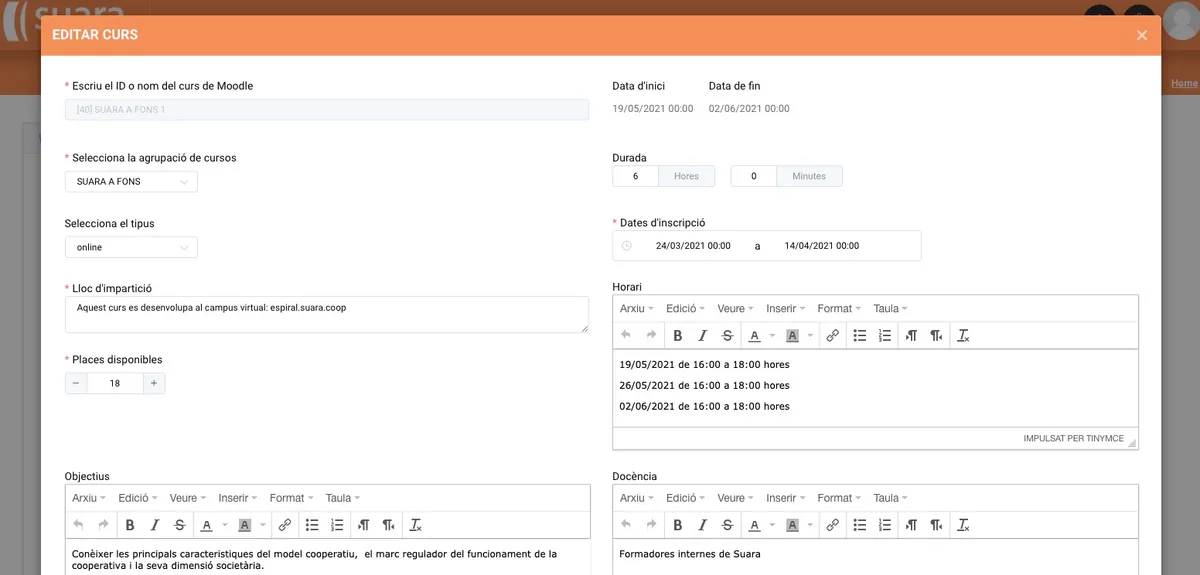The image size is (1200, 575).
Task: Clear formatting in the Objectius editor
Action: point(416,525)
